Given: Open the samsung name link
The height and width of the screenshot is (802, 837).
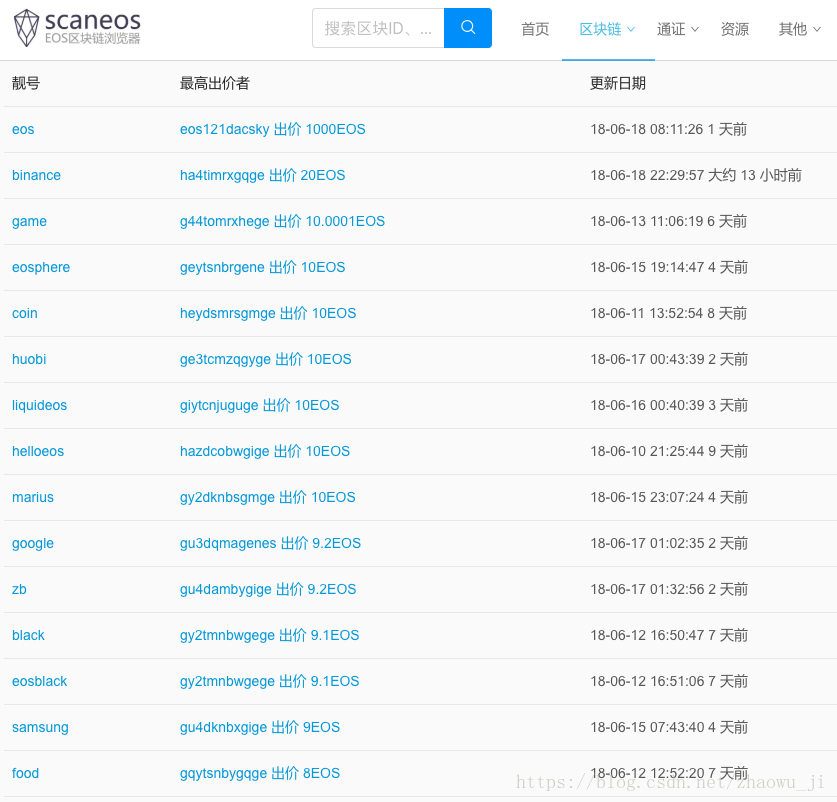Looking at the screenshot, I should 40,727.
